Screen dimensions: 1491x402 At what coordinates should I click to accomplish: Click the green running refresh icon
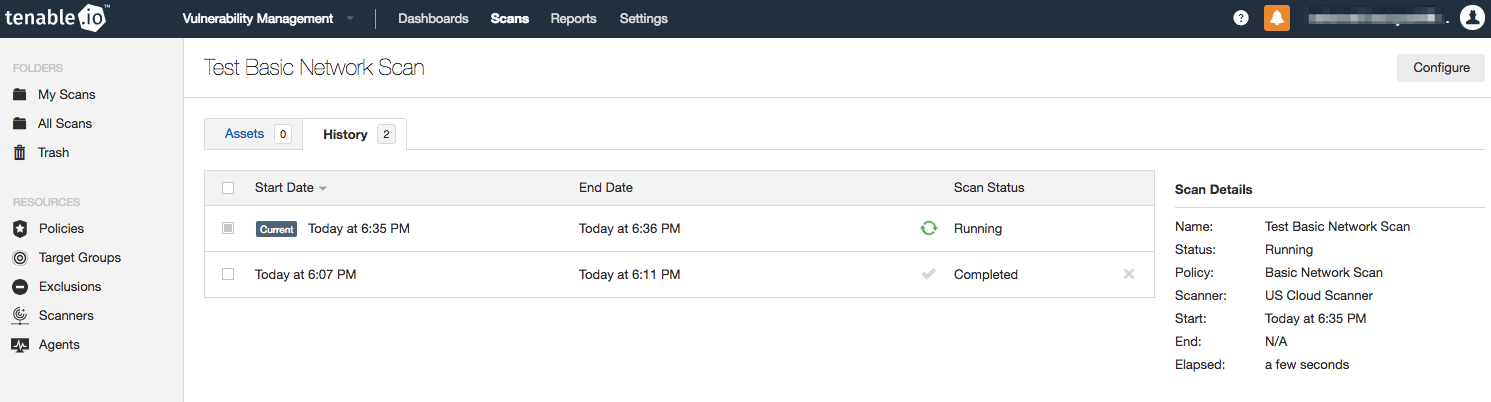[928, 228]
